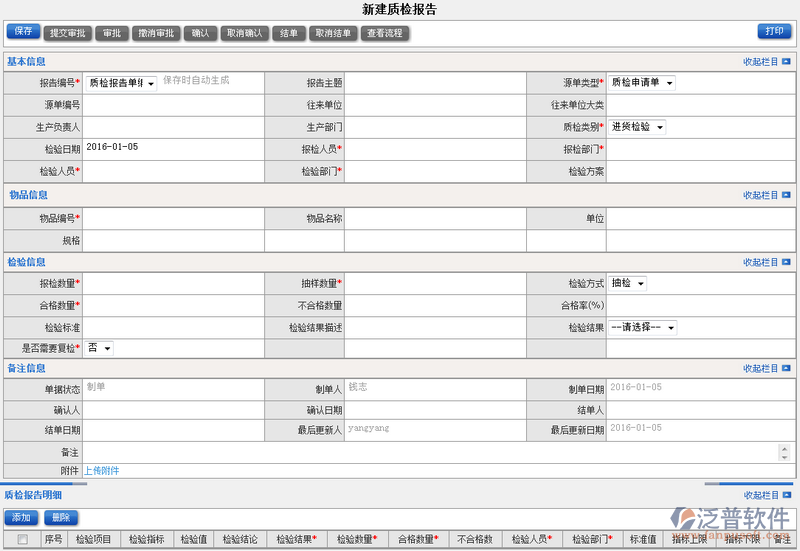Click the 添加 add row button

coord(21,518)
